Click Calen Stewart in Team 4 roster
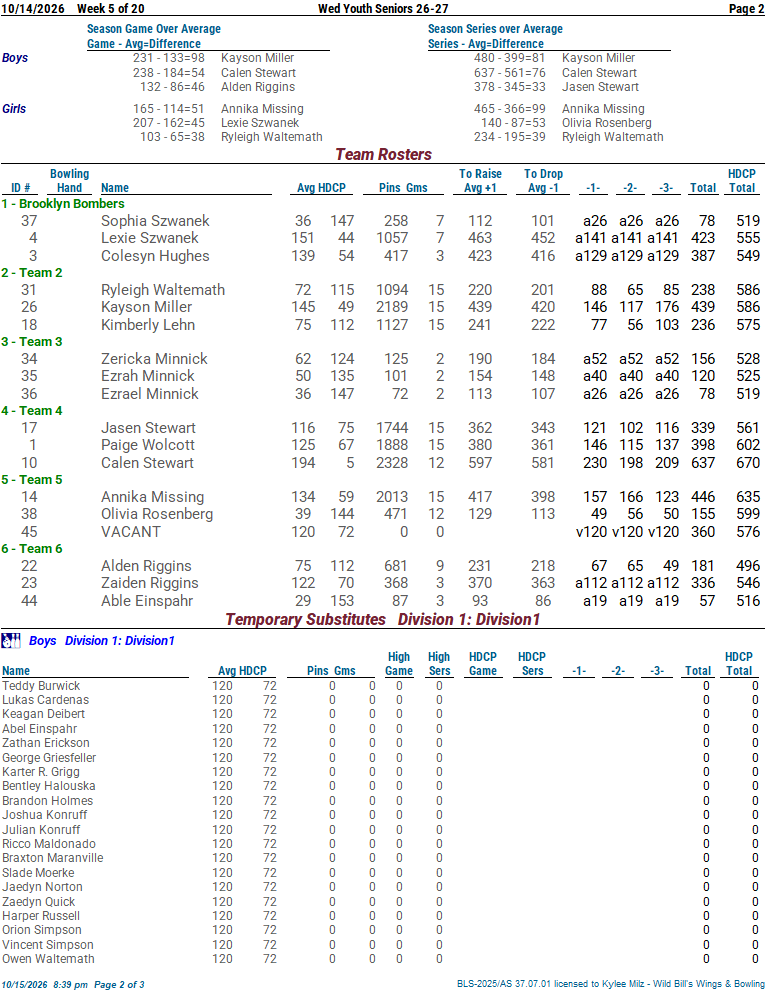The image size is (768, 991). point(147,462)
